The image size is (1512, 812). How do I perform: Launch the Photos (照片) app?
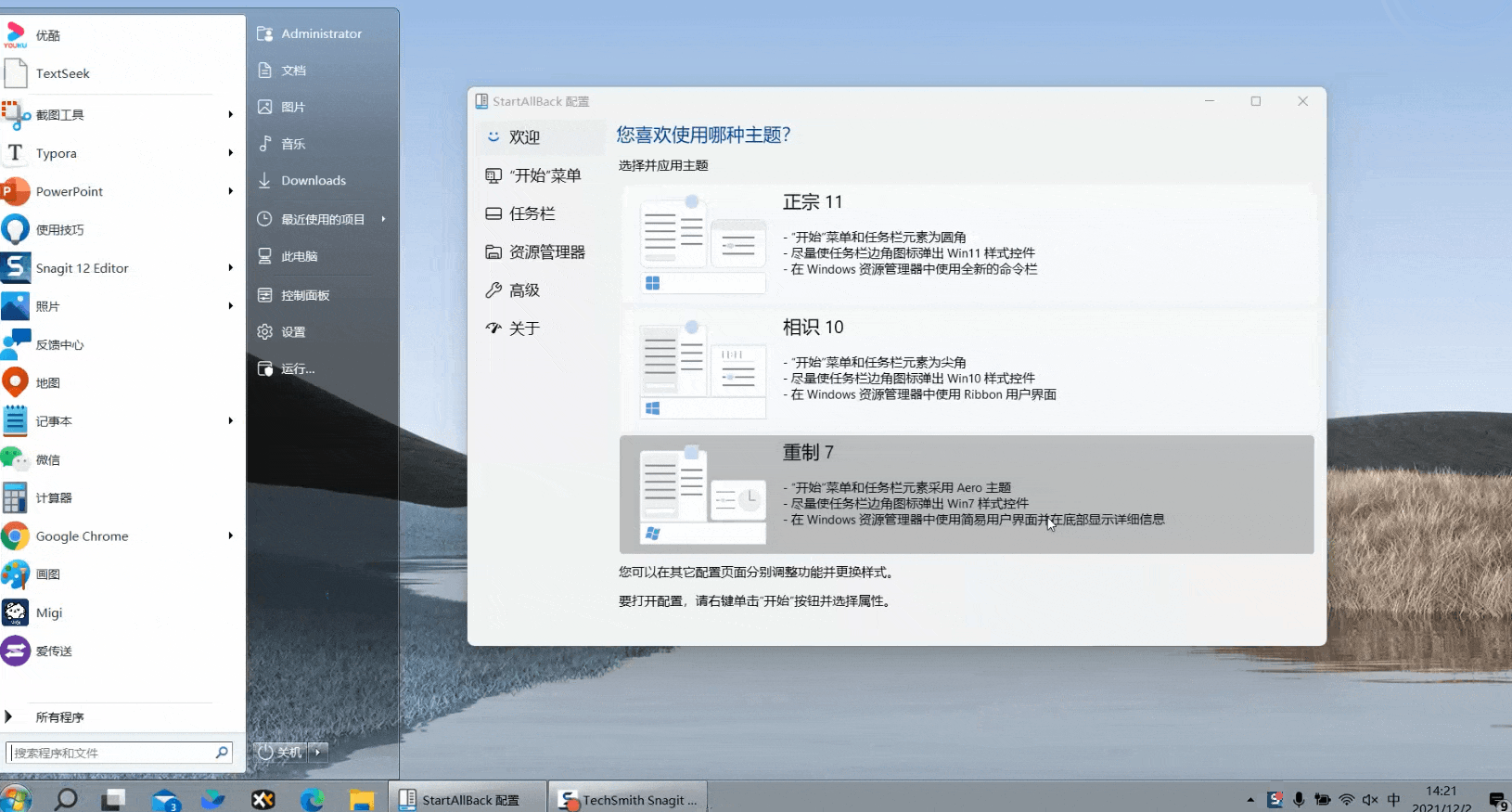click(x=121, y=306)
